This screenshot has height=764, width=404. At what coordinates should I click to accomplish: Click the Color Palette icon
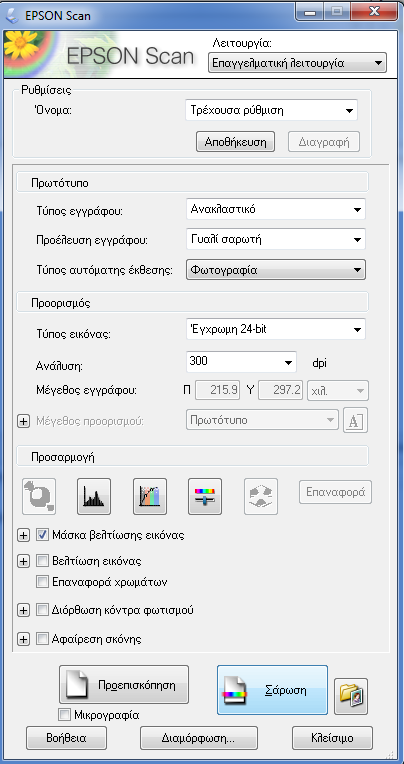pos(261,496)
